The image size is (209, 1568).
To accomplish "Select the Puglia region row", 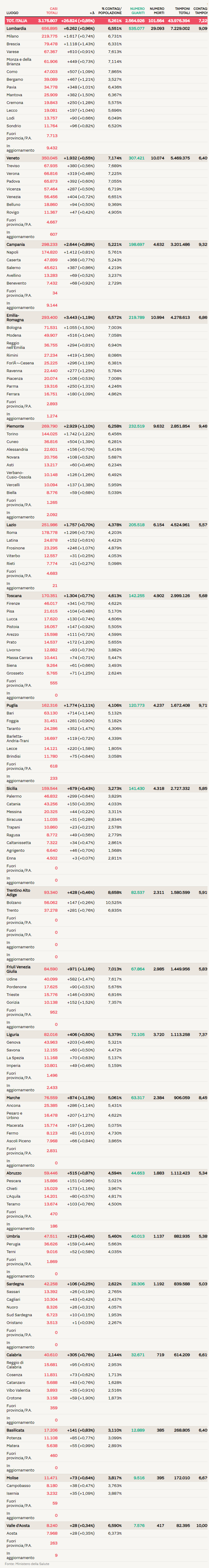I will (x=106, y=705).
